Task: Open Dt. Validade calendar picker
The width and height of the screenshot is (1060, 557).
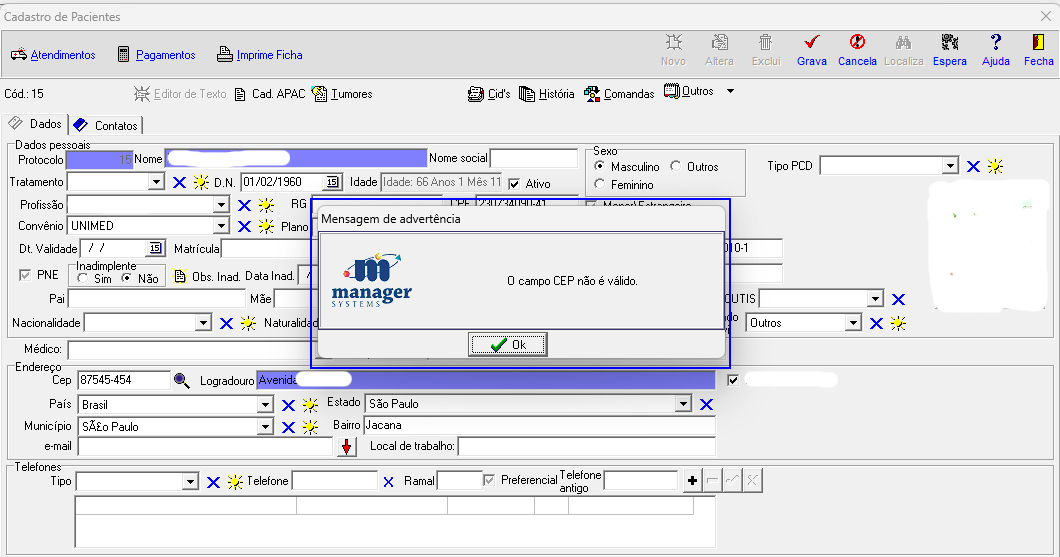Action: coord(155,248)
